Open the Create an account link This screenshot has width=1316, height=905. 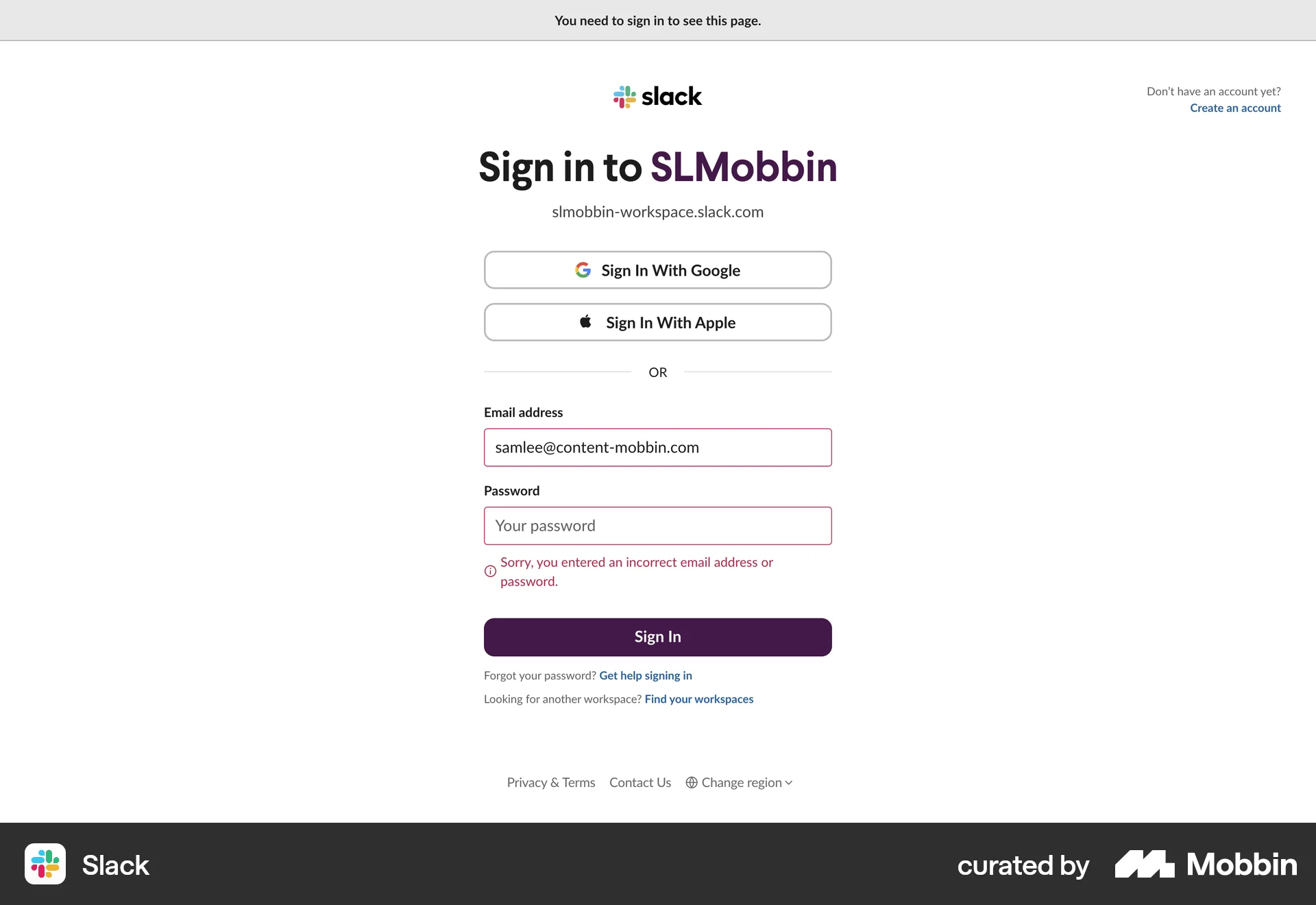[1235, 108]
